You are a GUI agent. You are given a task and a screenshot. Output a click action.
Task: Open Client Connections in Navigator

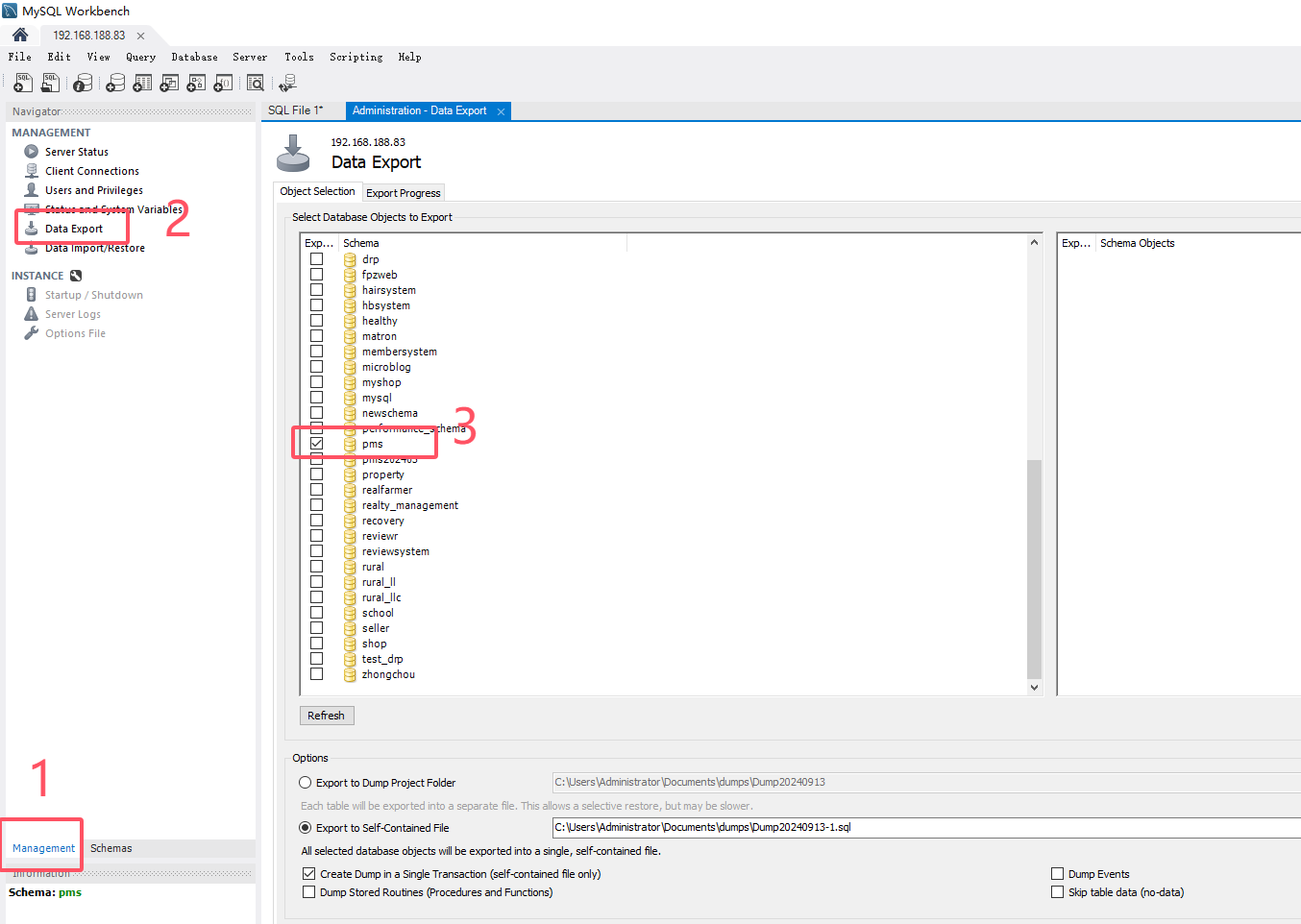coord(92,171)
